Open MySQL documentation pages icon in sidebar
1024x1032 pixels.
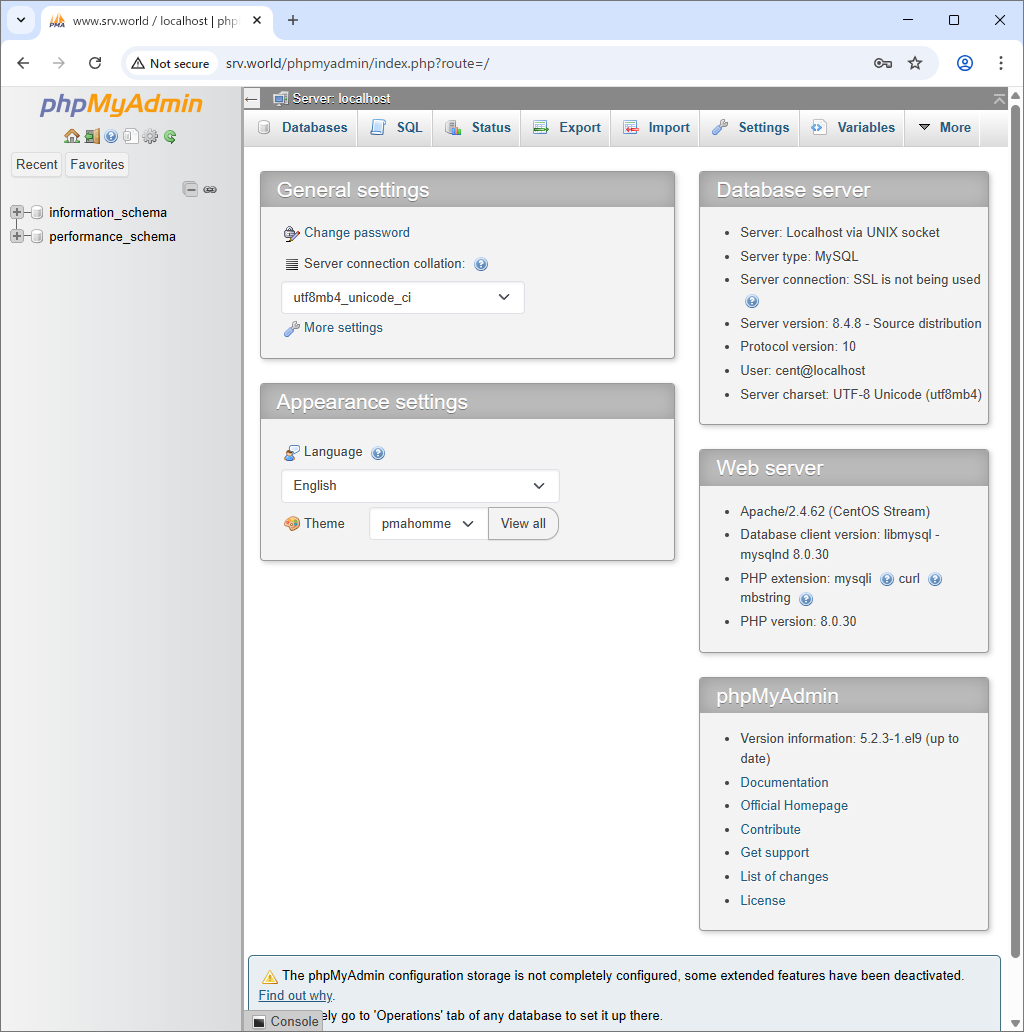point(130,136)
